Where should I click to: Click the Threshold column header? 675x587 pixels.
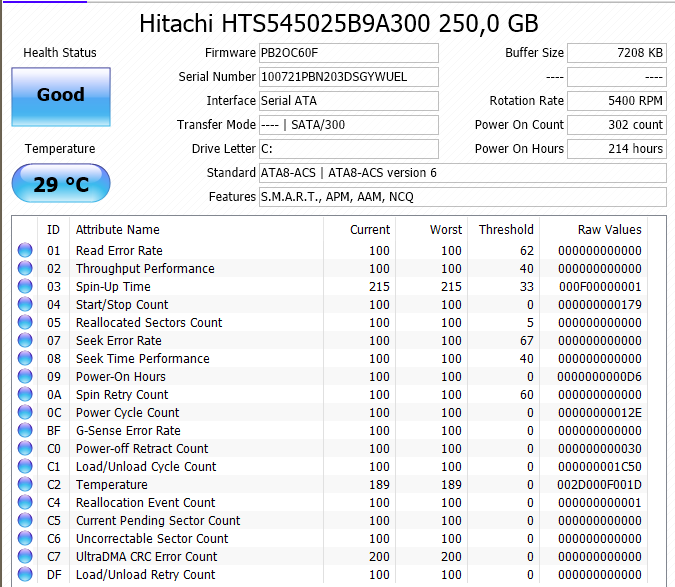[506, 229]
